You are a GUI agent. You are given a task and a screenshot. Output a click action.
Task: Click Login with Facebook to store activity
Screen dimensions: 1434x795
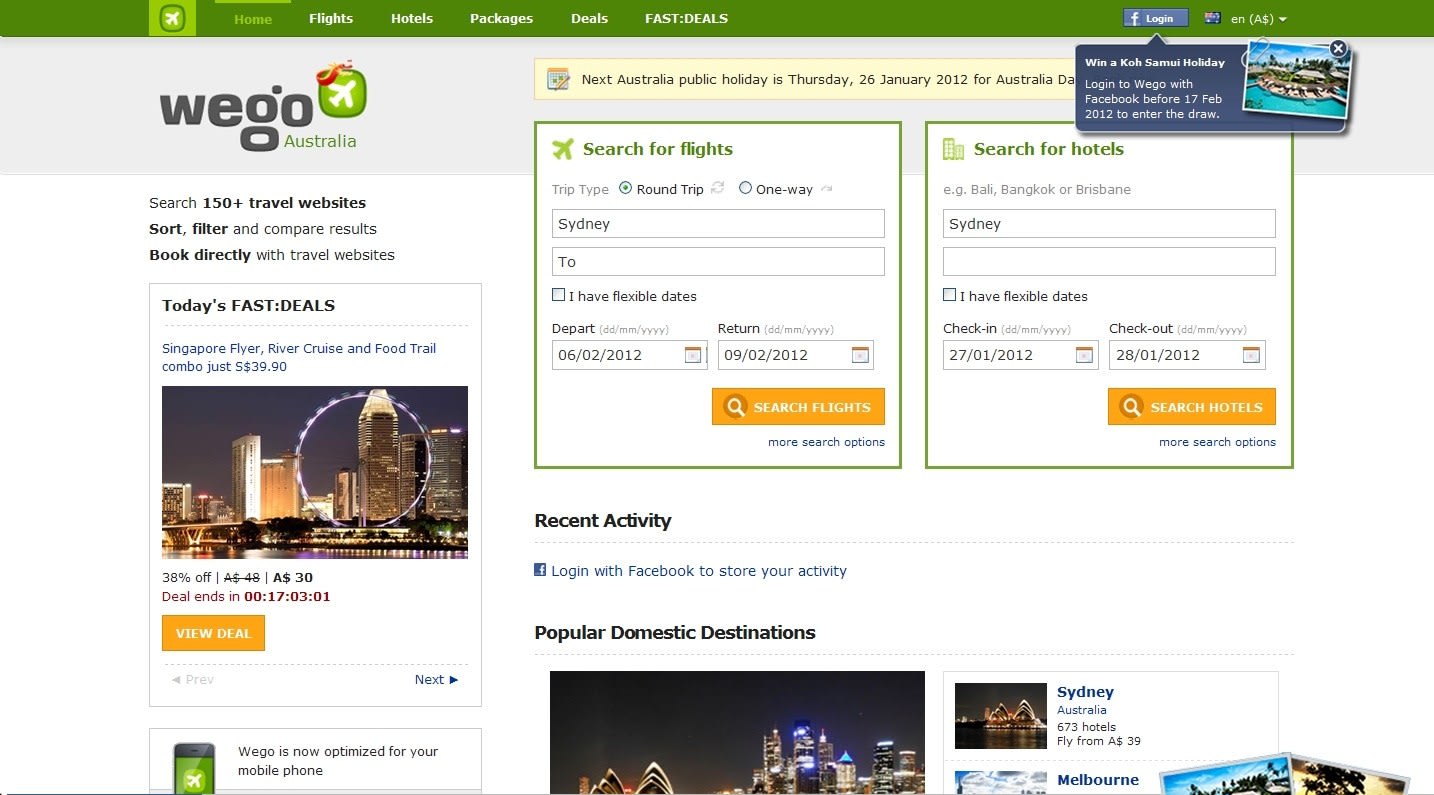click(698, 571)
